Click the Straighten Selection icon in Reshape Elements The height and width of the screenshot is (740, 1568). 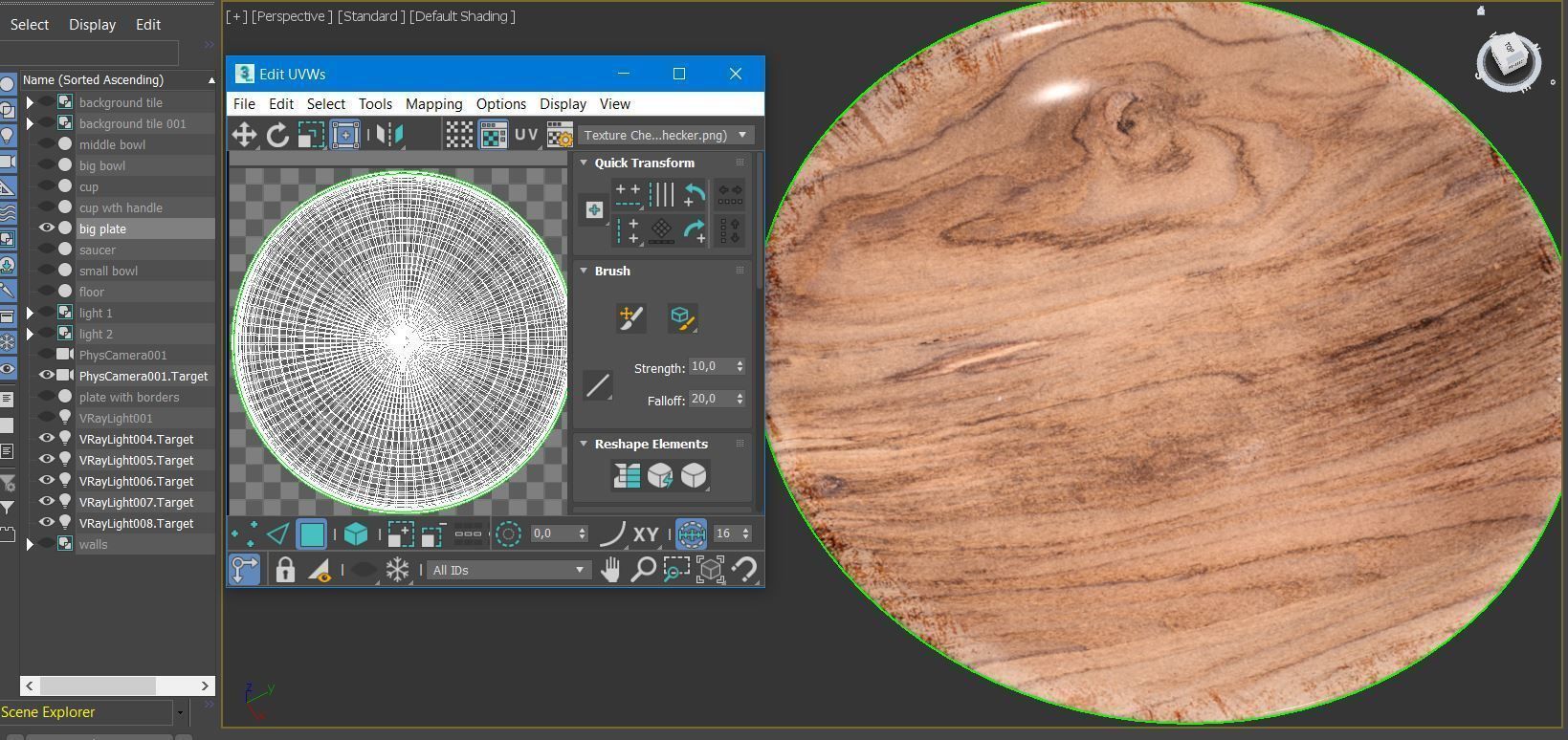(627, 475)
